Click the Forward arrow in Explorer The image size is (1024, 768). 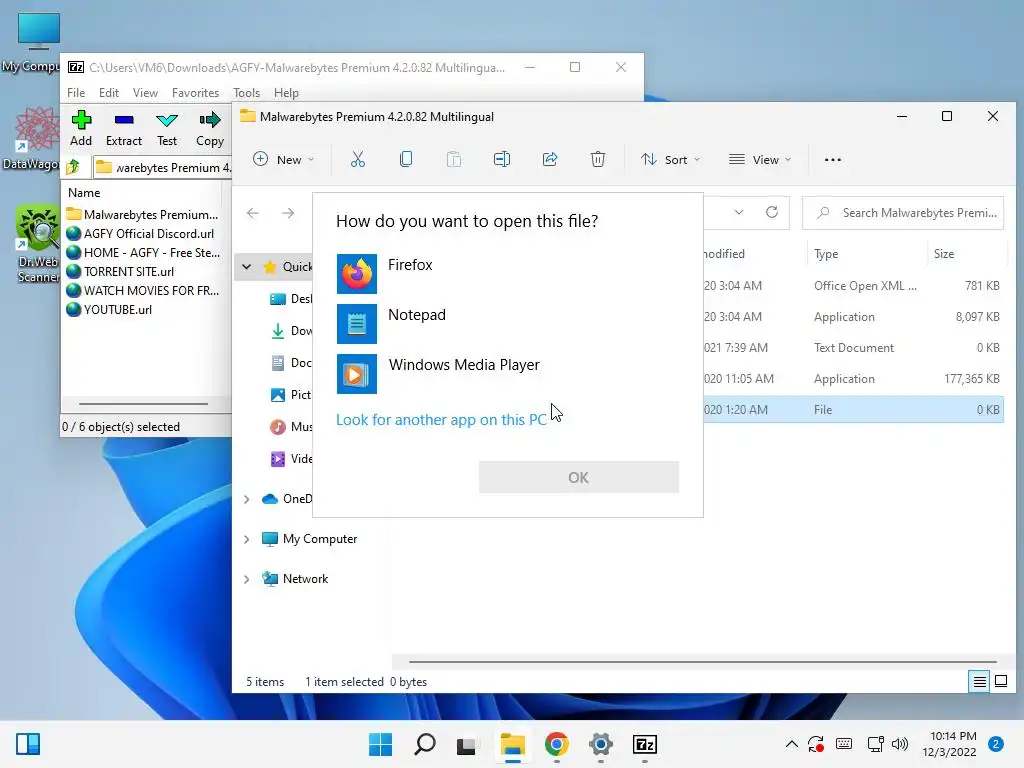click(x=288, y=213)
